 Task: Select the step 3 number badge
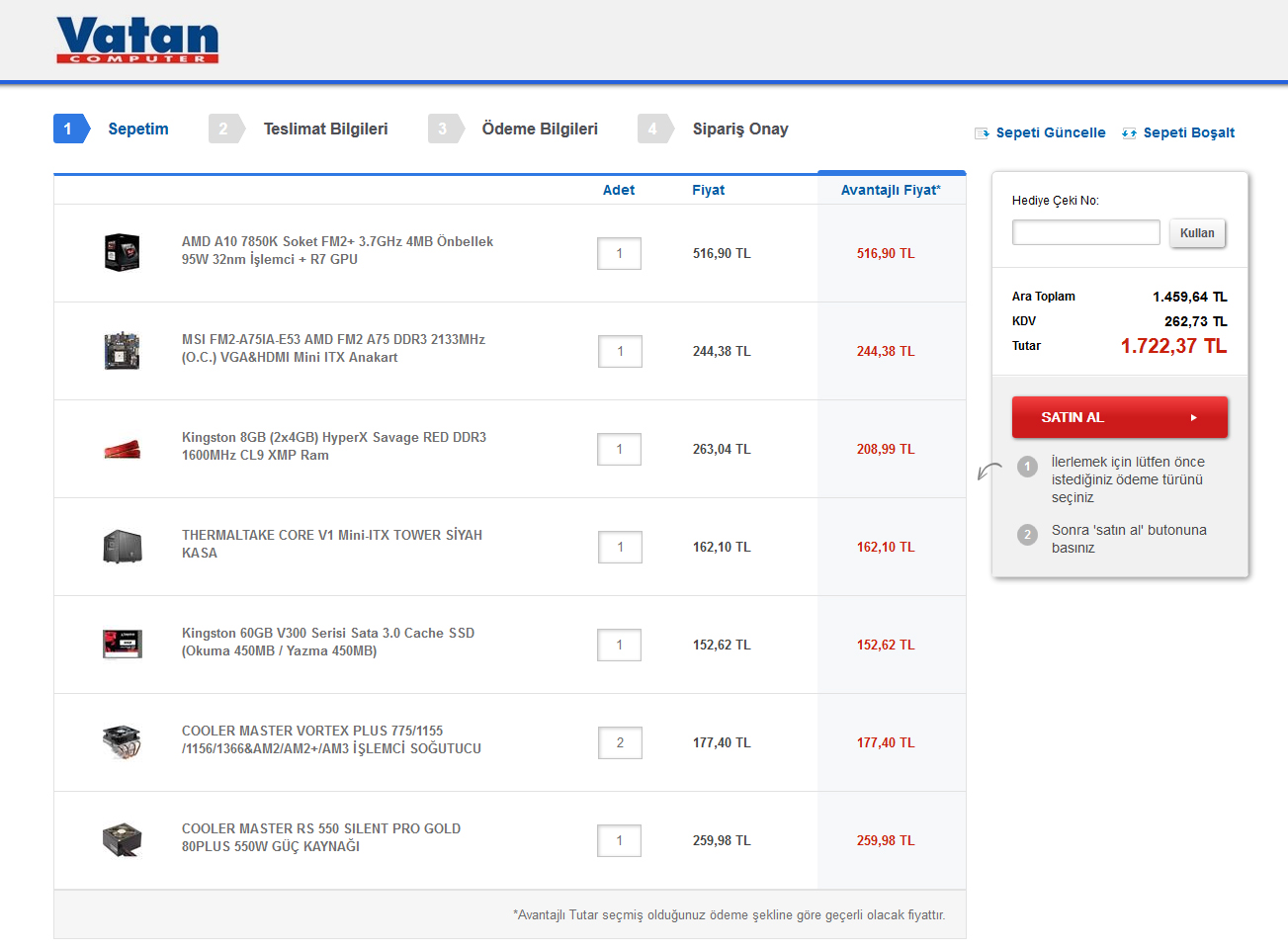446,129
